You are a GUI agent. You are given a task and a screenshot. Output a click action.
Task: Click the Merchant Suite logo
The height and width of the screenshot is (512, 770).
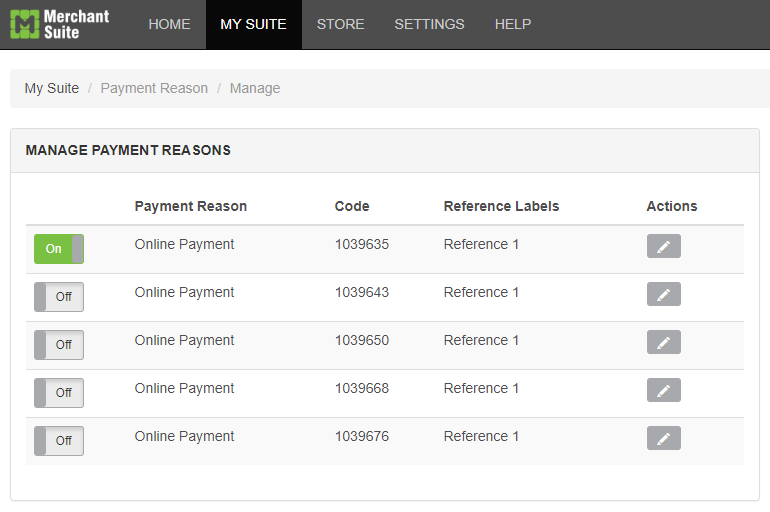pyautogui.click(x=59, y=24)
